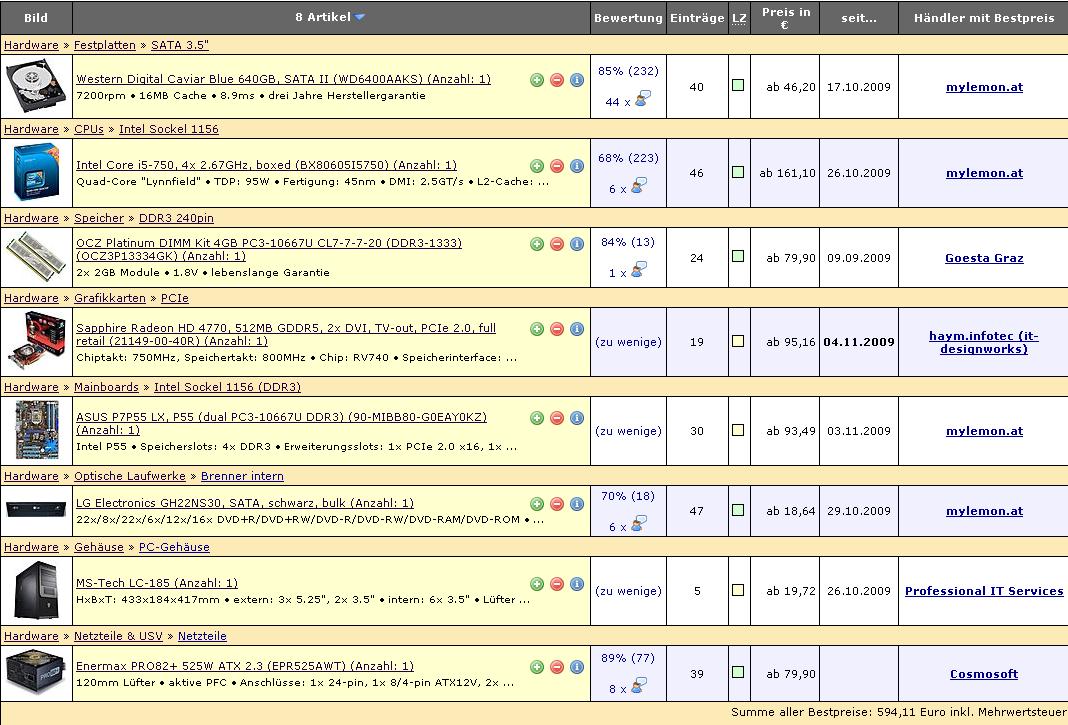Image resolution: width=1068 pixels, height=725 pixels.
Task: Decrease quantity of OCZ Platinum DIMM Kit
Action: [x=556, y=244]
